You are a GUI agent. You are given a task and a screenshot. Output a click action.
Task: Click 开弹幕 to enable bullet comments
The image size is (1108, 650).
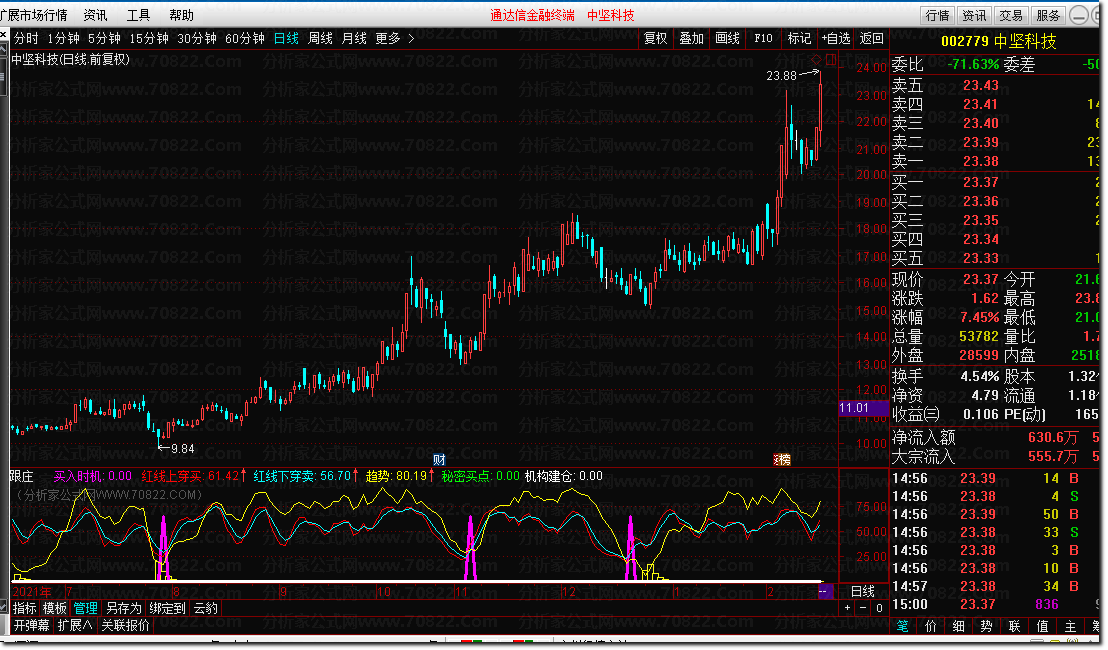pyautogui.click(x=32, y=625)
